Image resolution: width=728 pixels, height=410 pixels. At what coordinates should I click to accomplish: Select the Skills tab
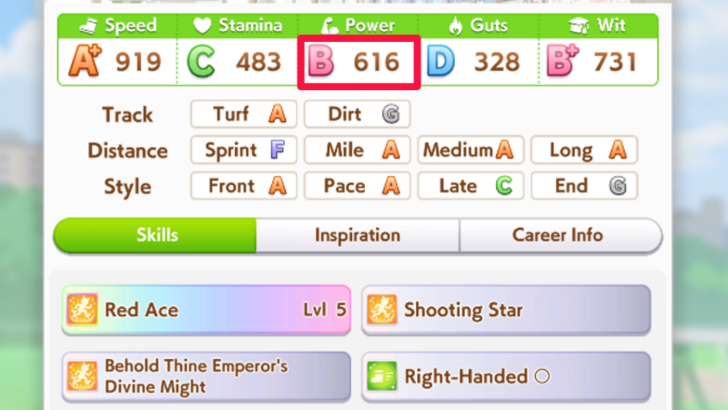click(x=155, y=235)
